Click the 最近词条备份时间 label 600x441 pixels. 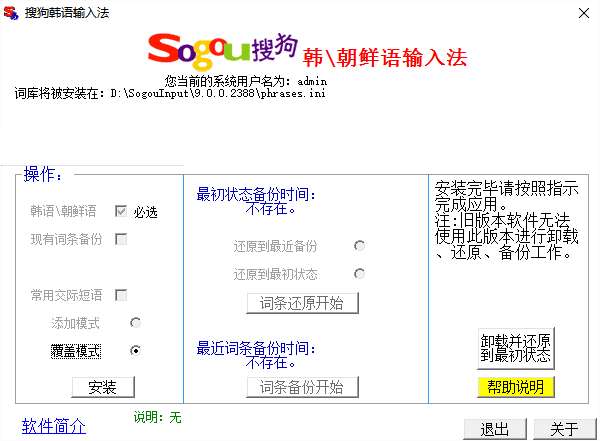[256, 348]
